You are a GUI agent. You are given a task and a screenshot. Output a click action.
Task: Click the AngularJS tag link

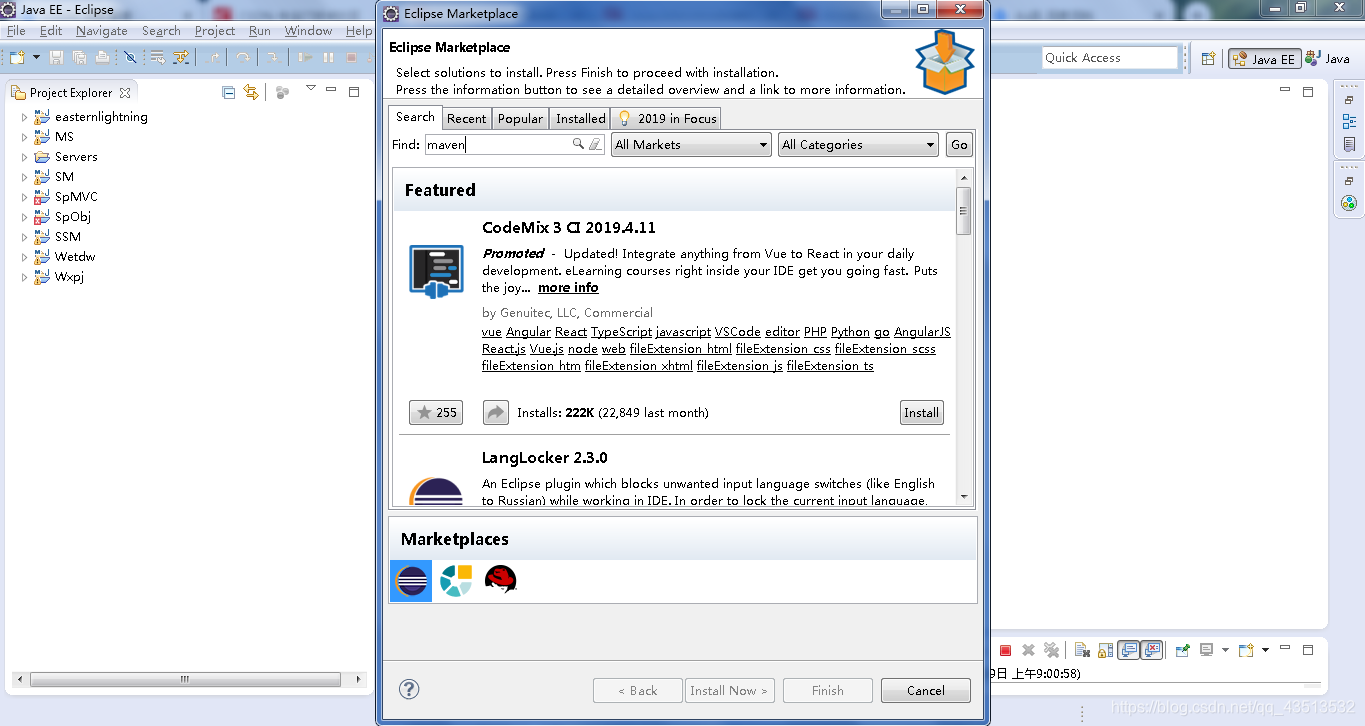922,332
